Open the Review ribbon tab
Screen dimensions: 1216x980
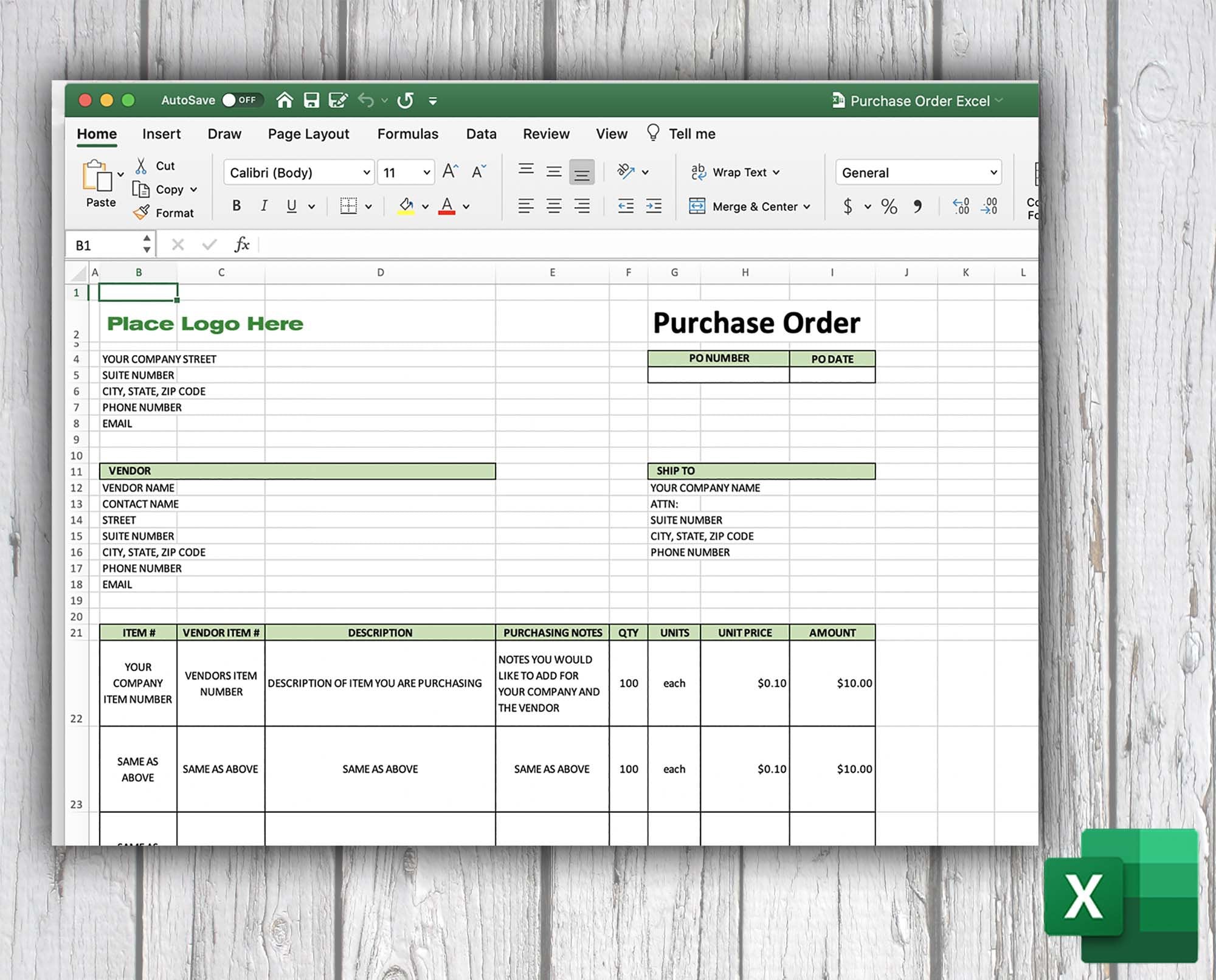pyautogui.click(x=545, y=134)
